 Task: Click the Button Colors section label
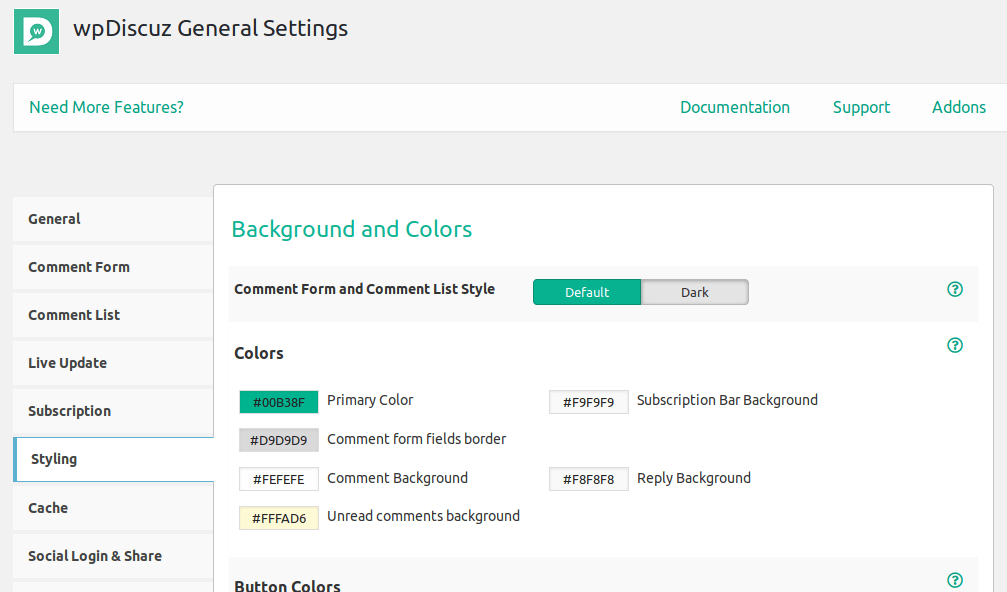(x=287, y=586)
